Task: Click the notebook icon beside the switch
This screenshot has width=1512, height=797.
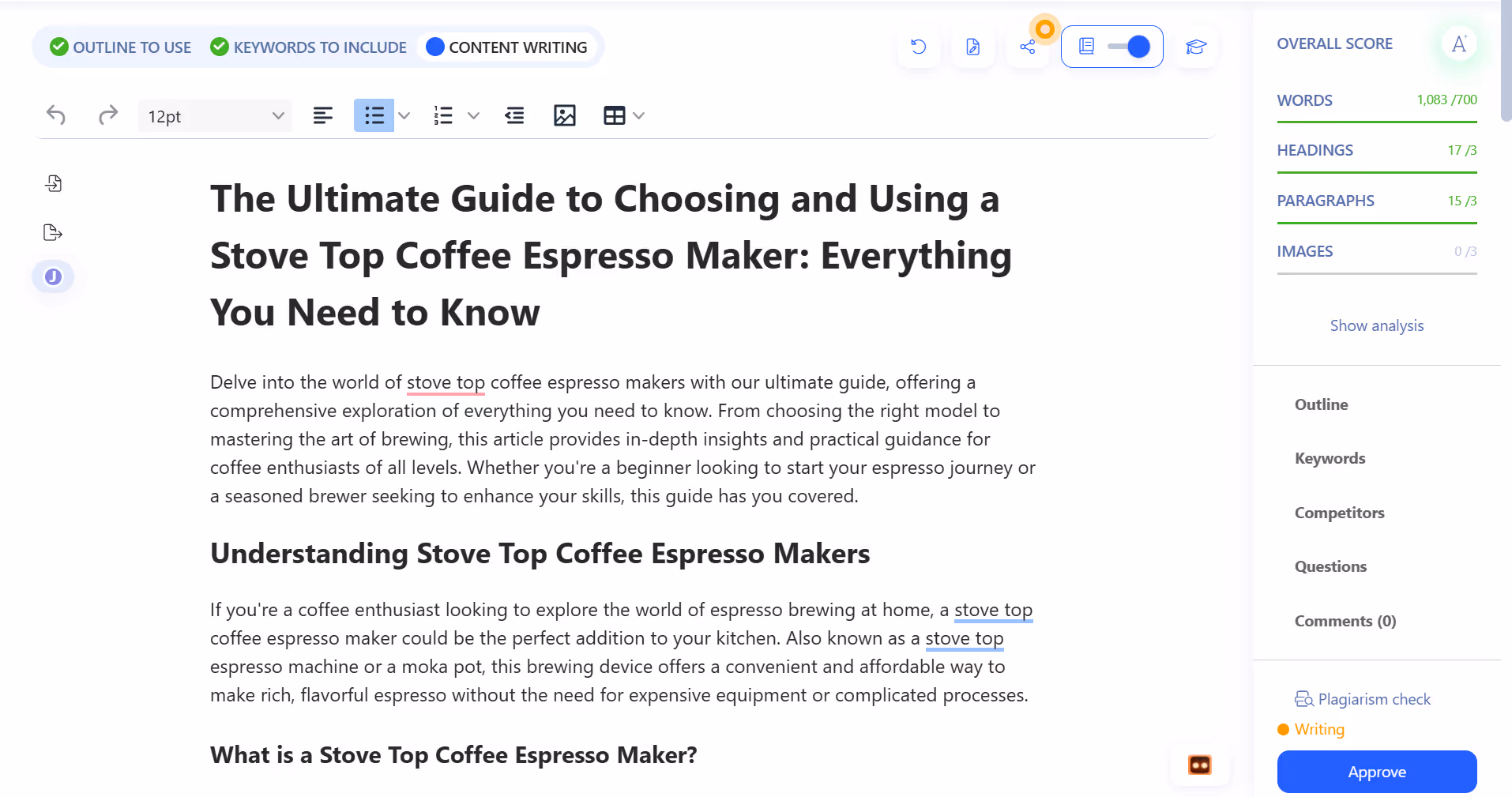Action: tap(1086, 47)
